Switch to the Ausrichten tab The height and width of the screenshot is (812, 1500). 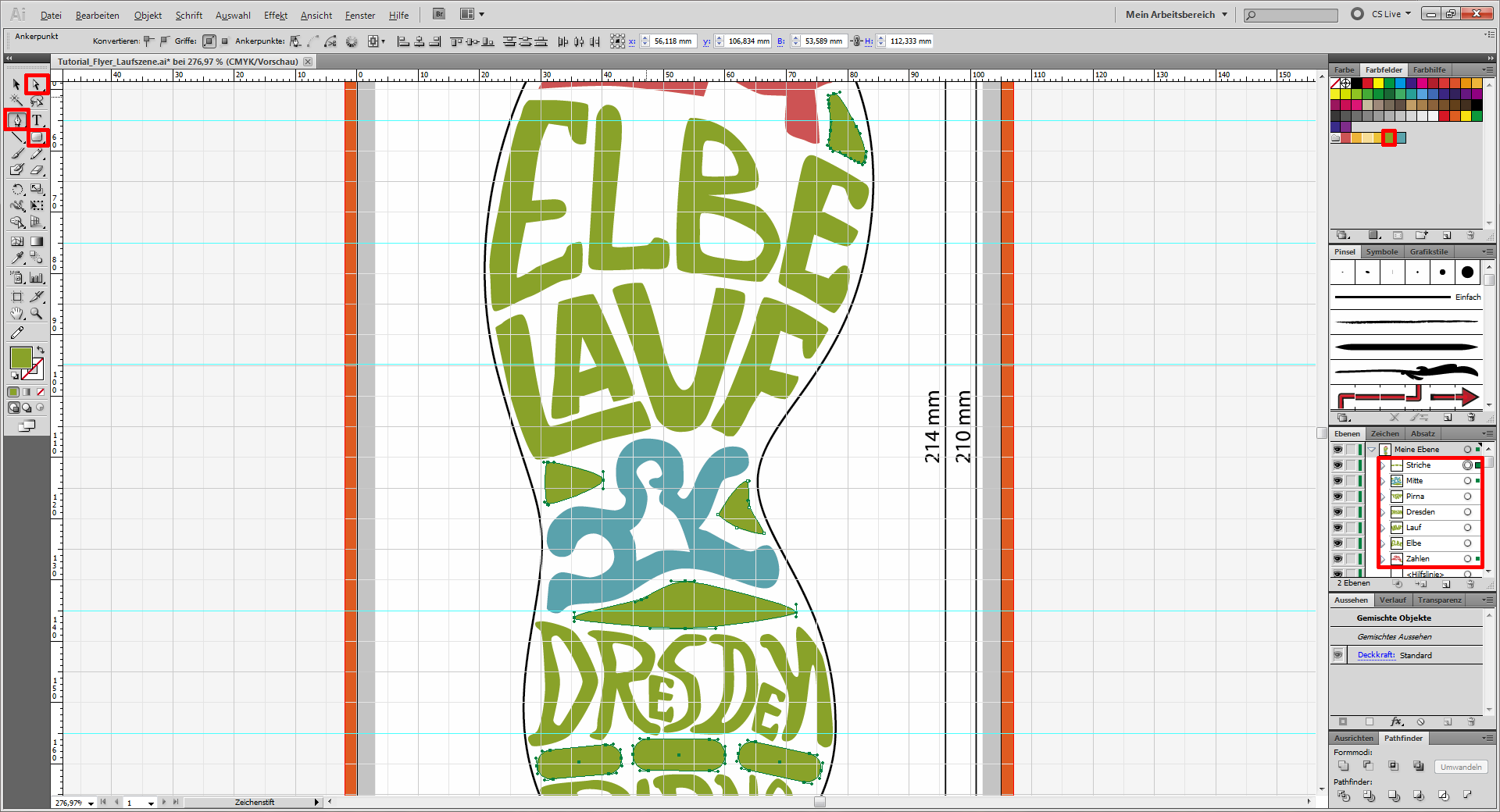point(1353,739)
